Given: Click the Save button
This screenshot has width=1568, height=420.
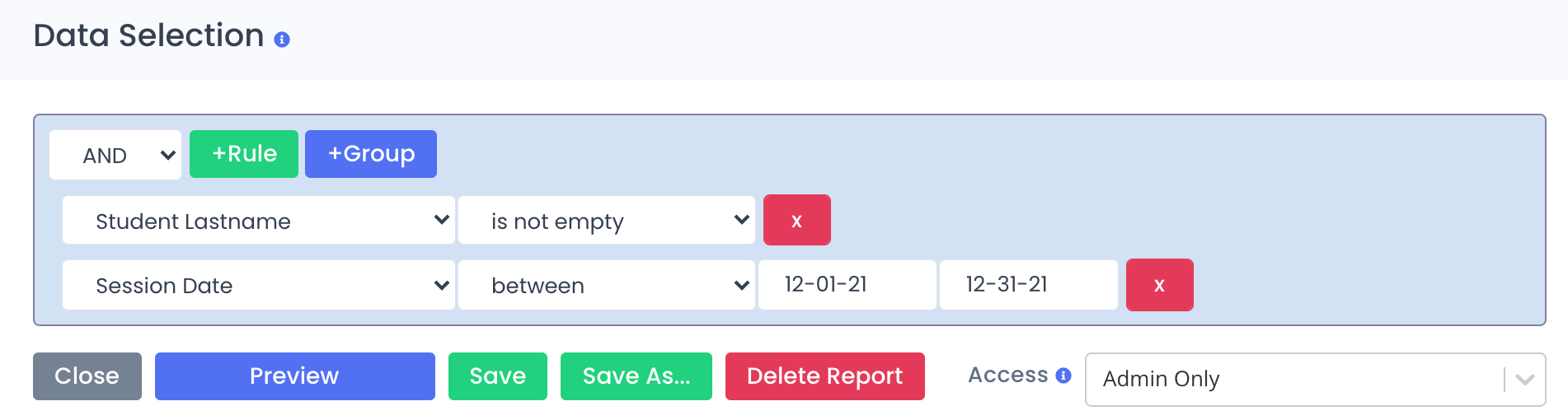Looking at the screenshot, I should click(x=498, y=376).
